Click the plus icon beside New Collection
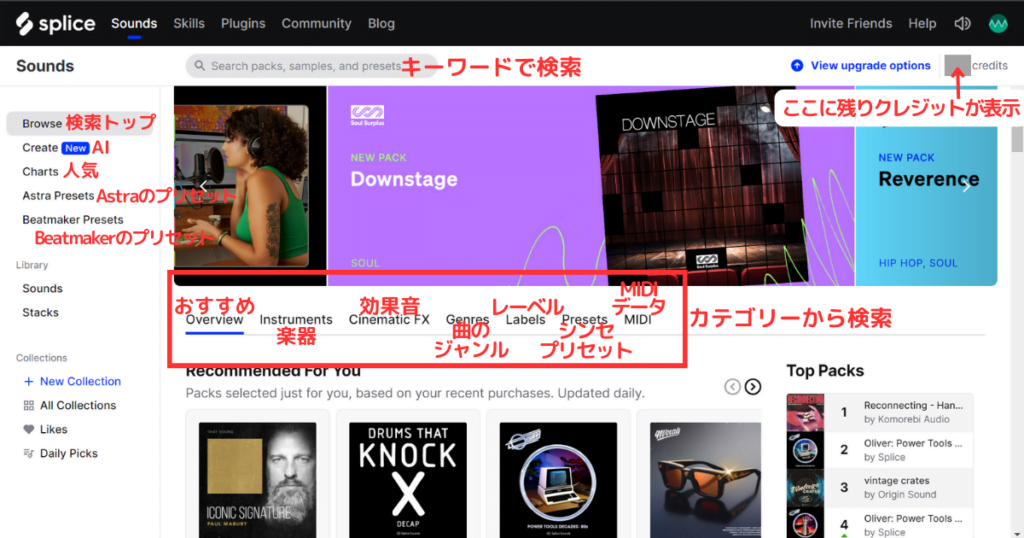The height and width of the screenshot is (538, 1024). [29, 381]
